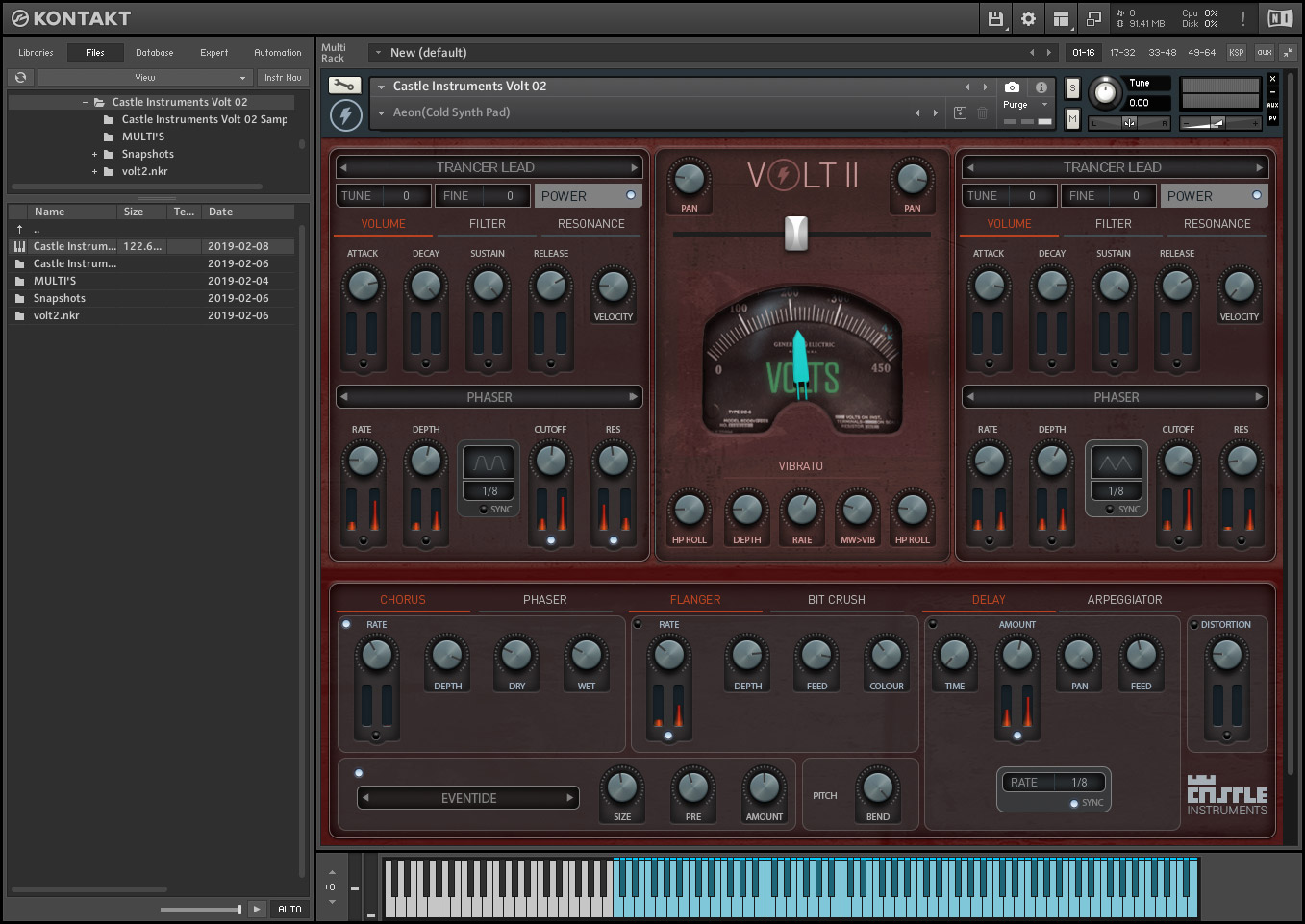Viewport: 1305px width, 924px height.
Task: Click the right layer phaser waveform display
Action: (1116, 462)
